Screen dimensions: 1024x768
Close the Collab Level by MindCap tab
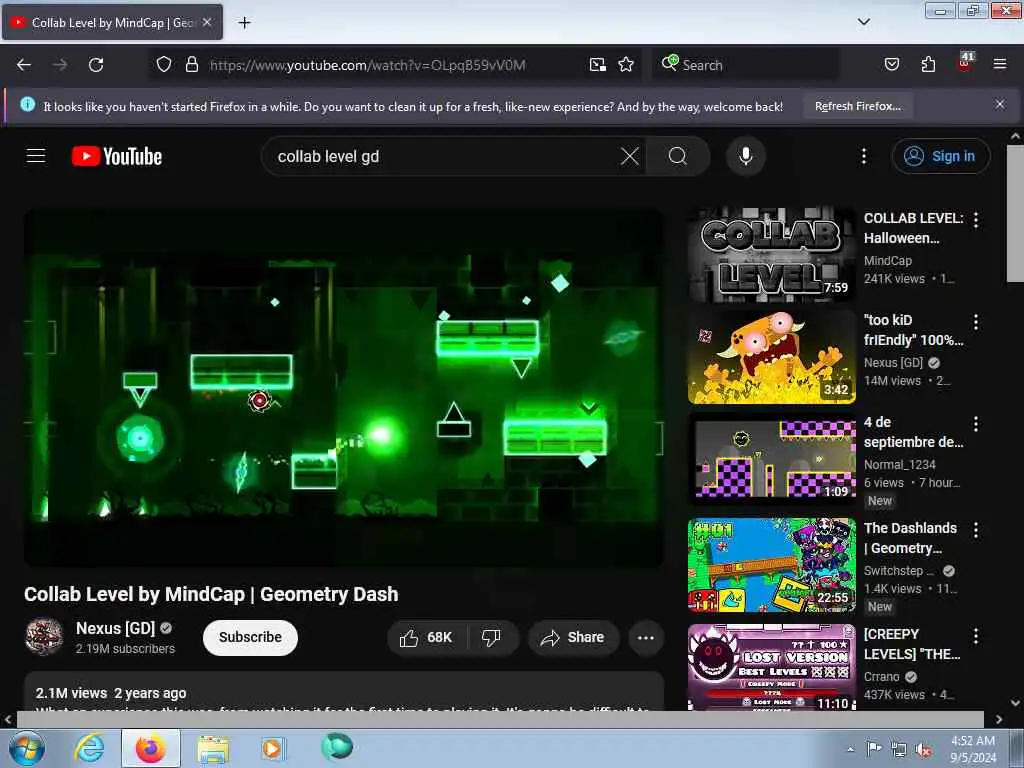pyautogui.click(x=207, y=22)
